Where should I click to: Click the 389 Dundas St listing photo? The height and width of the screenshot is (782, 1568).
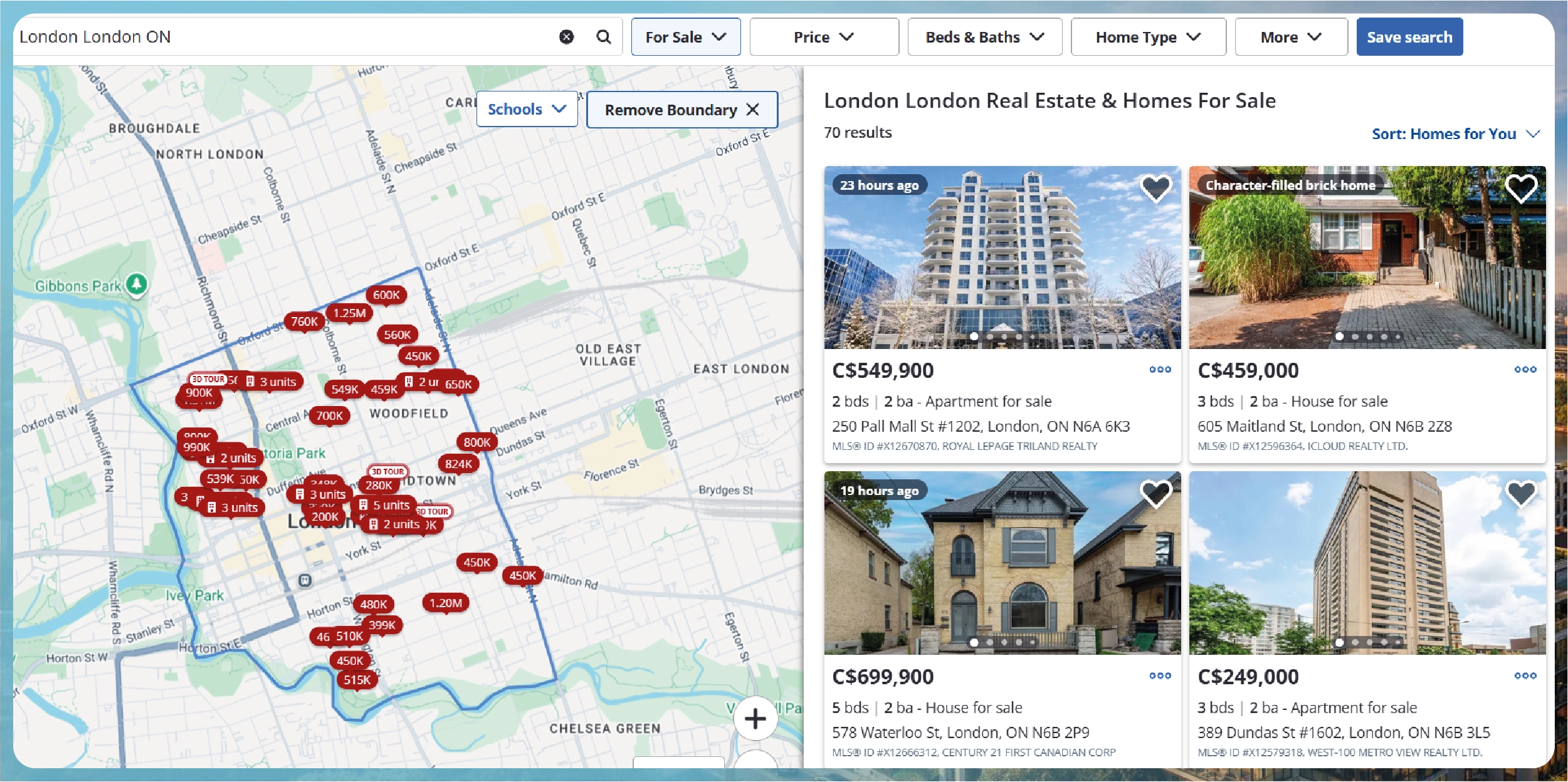pyautogui.click(x=1367, y=564)
